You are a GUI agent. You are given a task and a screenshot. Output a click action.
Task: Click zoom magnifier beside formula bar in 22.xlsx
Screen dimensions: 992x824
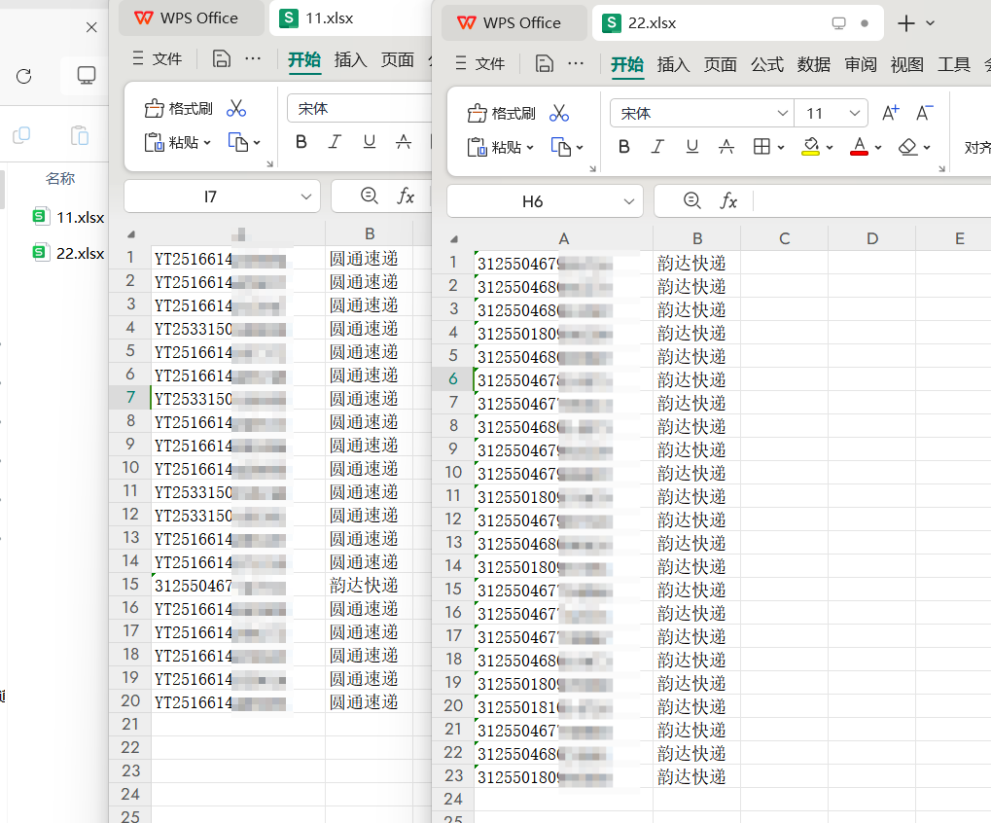click(x=692, y=201)
